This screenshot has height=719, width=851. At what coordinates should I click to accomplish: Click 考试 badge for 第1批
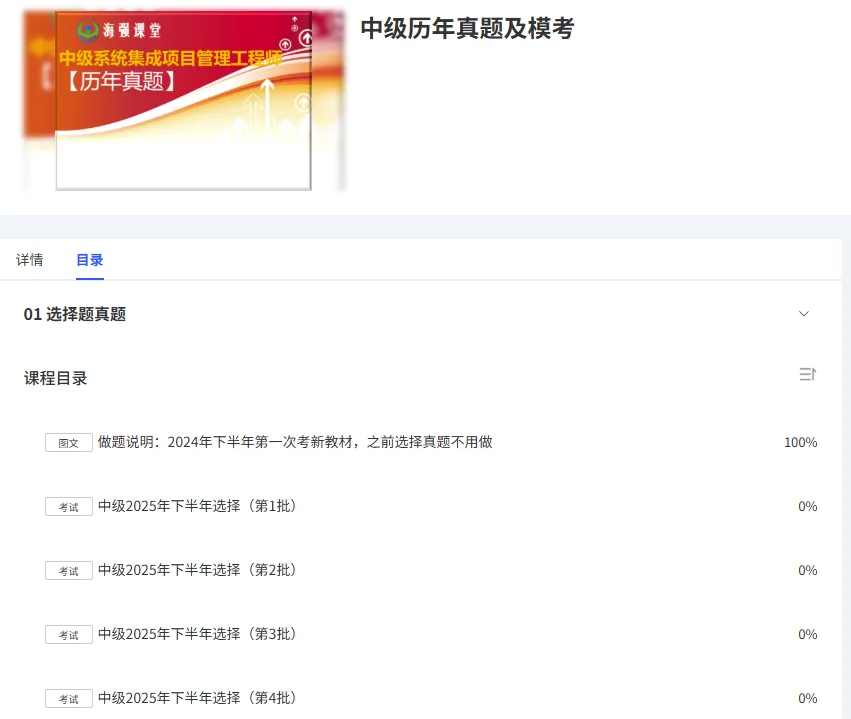pyautogui.click(x=68, y=507)
